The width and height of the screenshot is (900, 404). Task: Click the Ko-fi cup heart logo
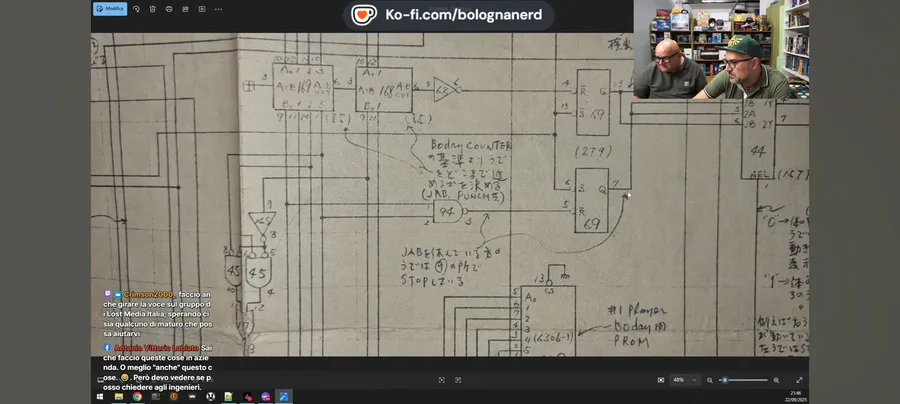(x=364, y=15)
